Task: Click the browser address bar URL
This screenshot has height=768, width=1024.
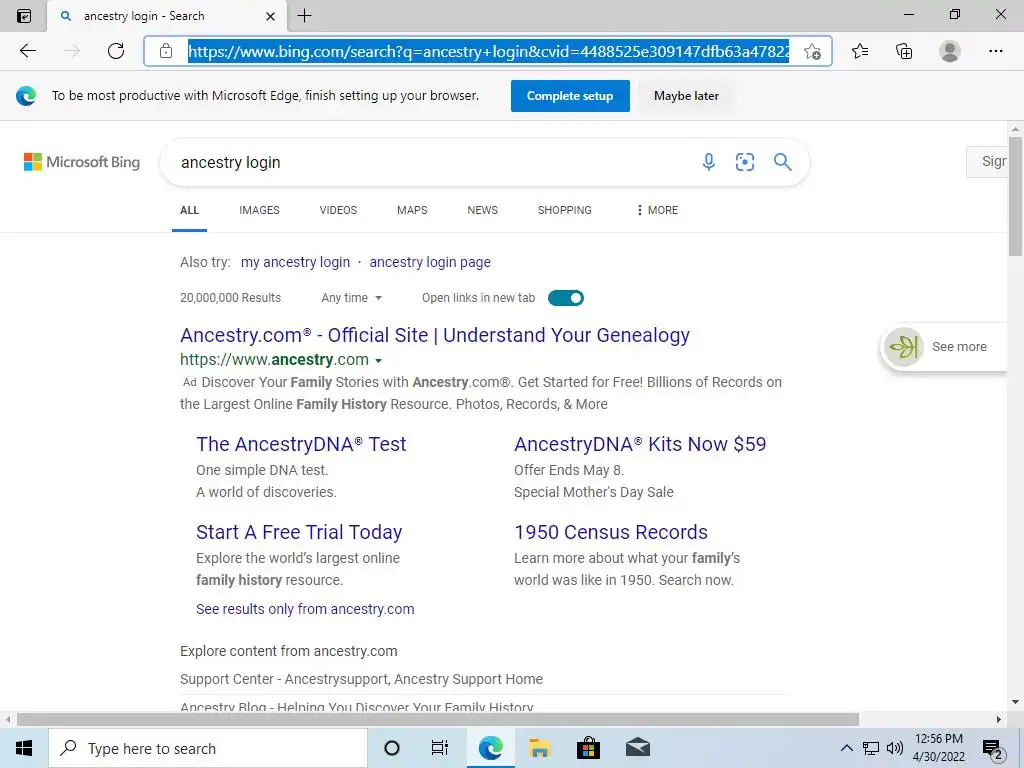Action: point(488,51)
